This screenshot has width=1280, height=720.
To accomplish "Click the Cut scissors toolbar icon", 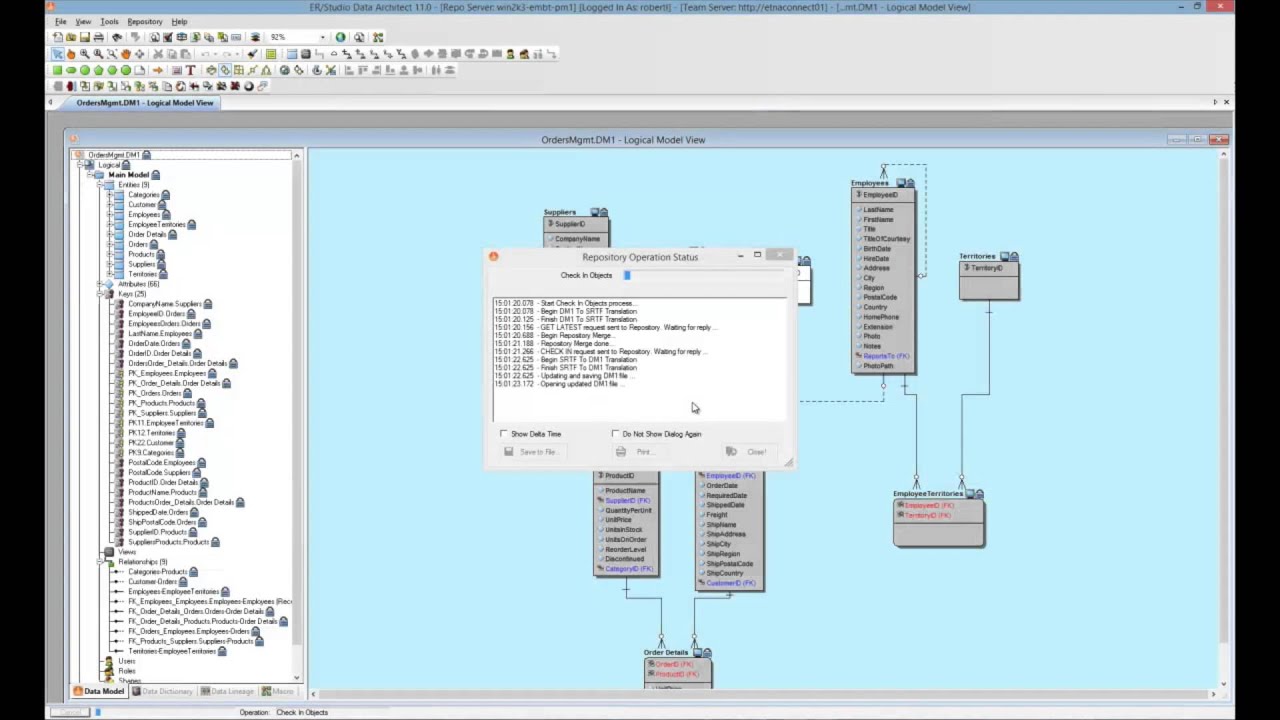I will [159, 54].
